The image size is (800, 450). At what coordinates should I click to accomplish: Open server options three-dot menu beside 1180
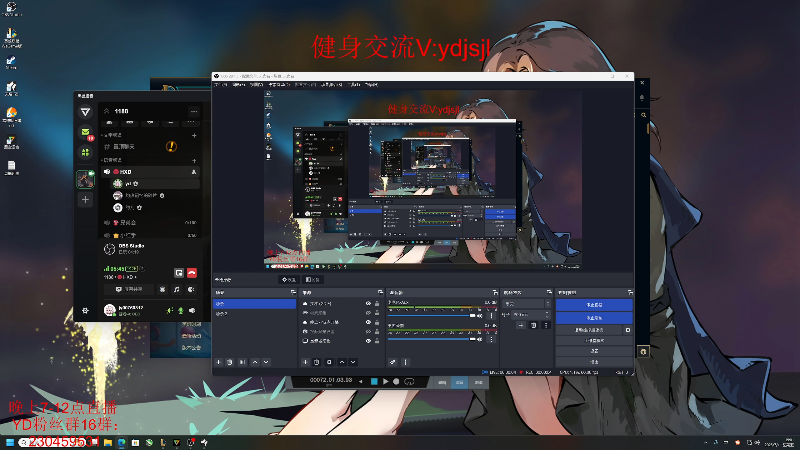pos(193,111)
